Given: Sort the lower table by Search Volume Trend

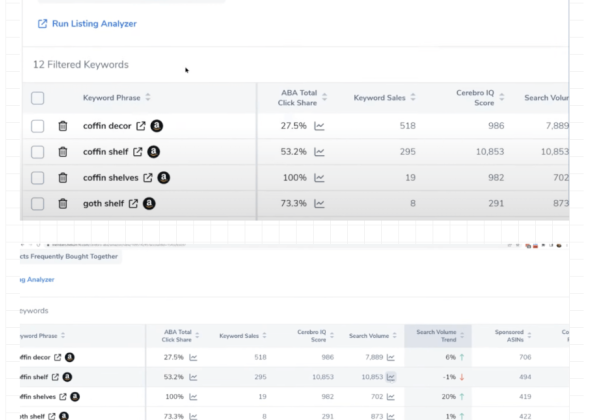Looking at the screenshot, I should tap(462, 335).
